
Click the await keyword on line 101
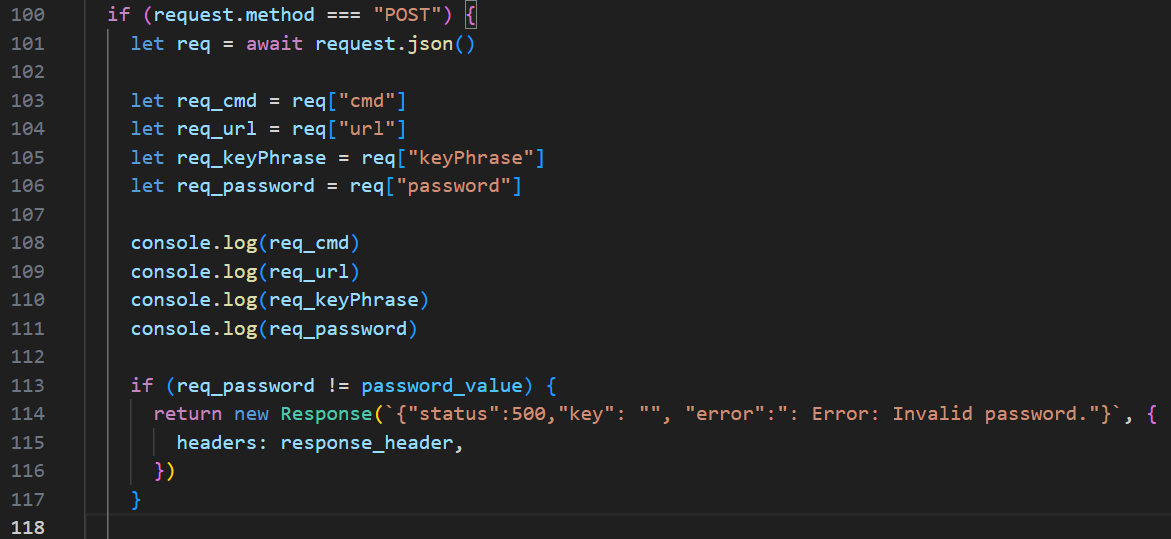[x=275, y=44]
